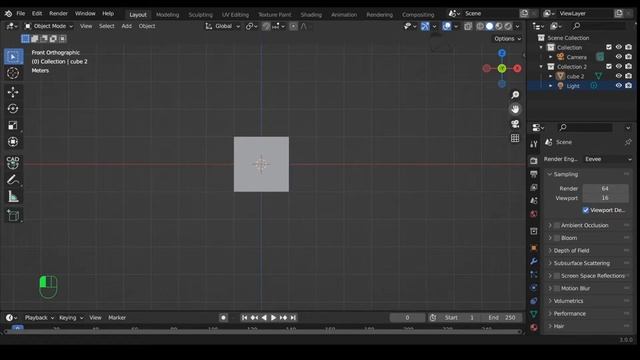Adjust the Viewport samples field
This screenshot has height=360, width=640.
click(605, 198)
